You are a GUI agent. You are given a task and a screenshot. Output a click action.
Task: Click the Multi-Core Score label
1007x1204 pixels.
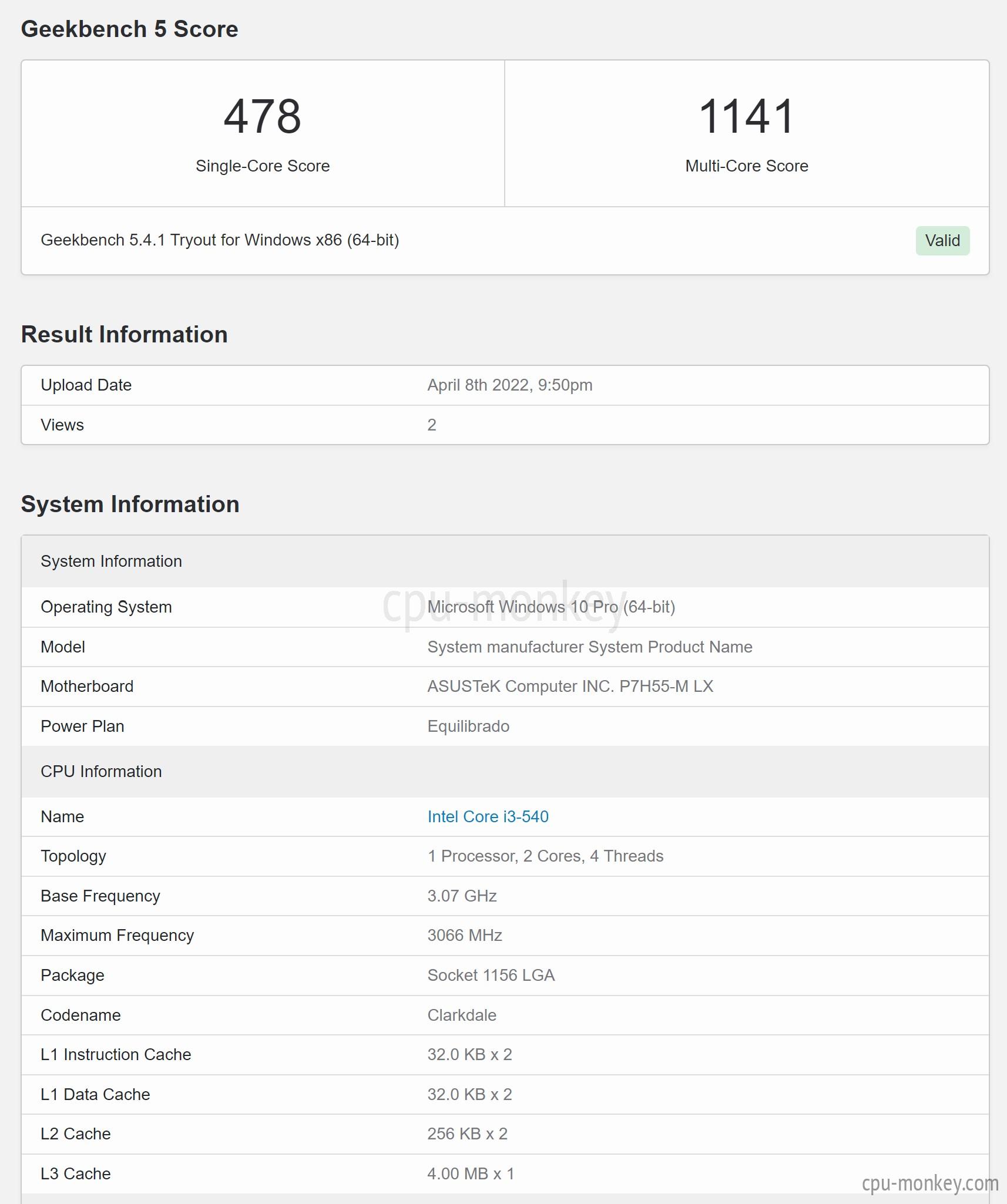pos(746,166)
